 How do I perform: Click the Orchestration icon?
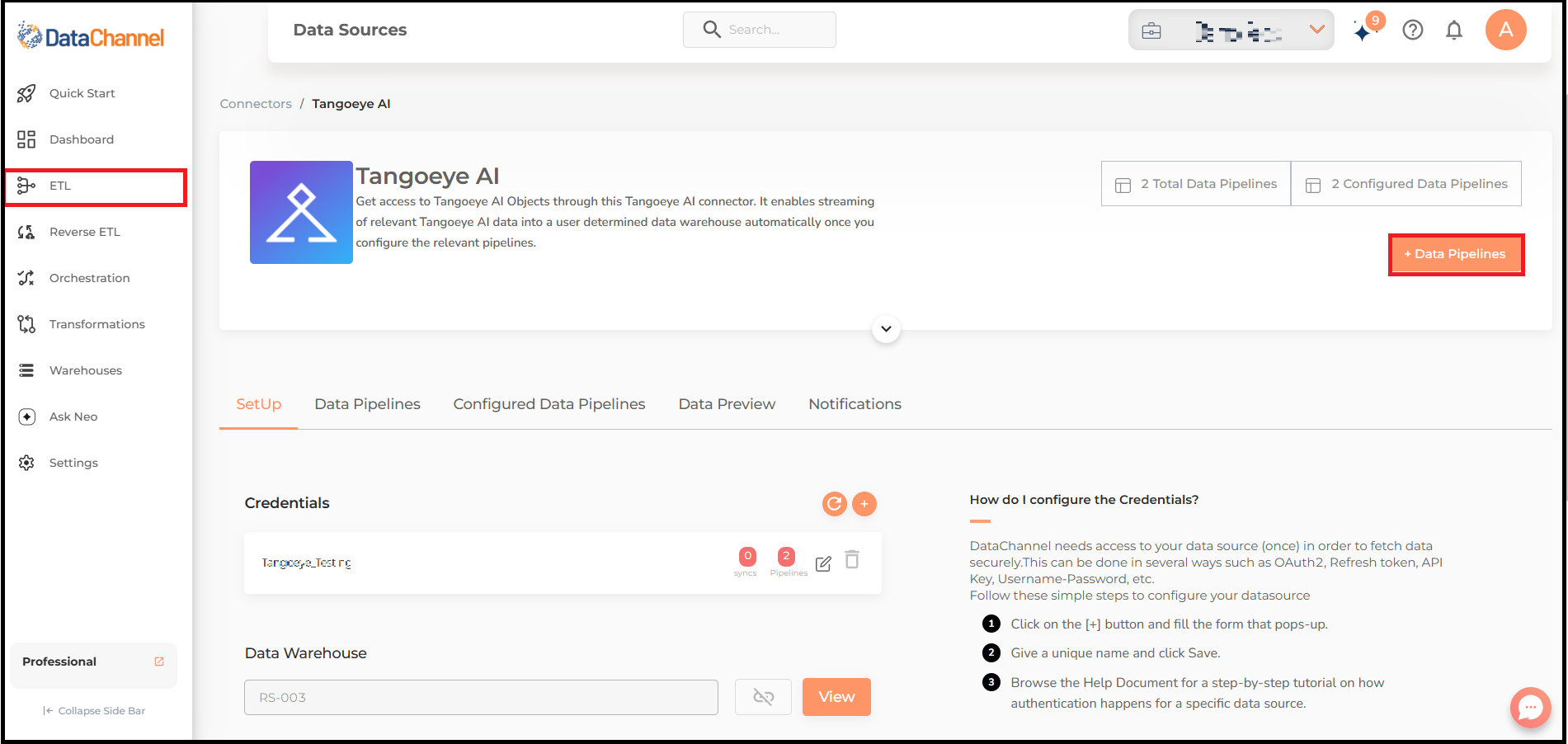[26, 278]
